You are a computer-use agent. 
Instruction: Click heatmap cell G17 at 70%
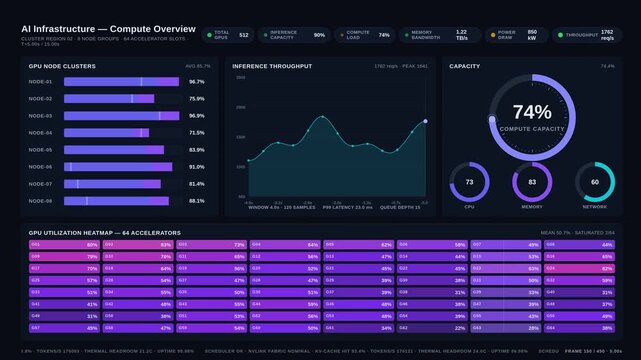point(64,268)
